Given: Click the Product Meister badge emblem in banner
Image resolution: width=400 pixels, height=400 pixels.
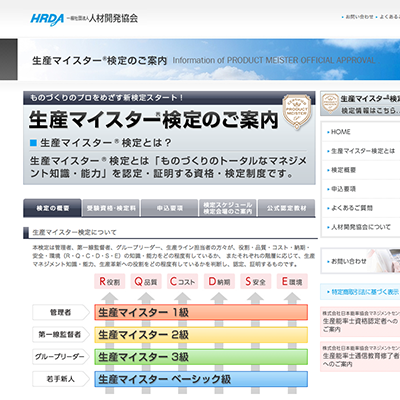Looking at the screenshot, I should point(297,111).
